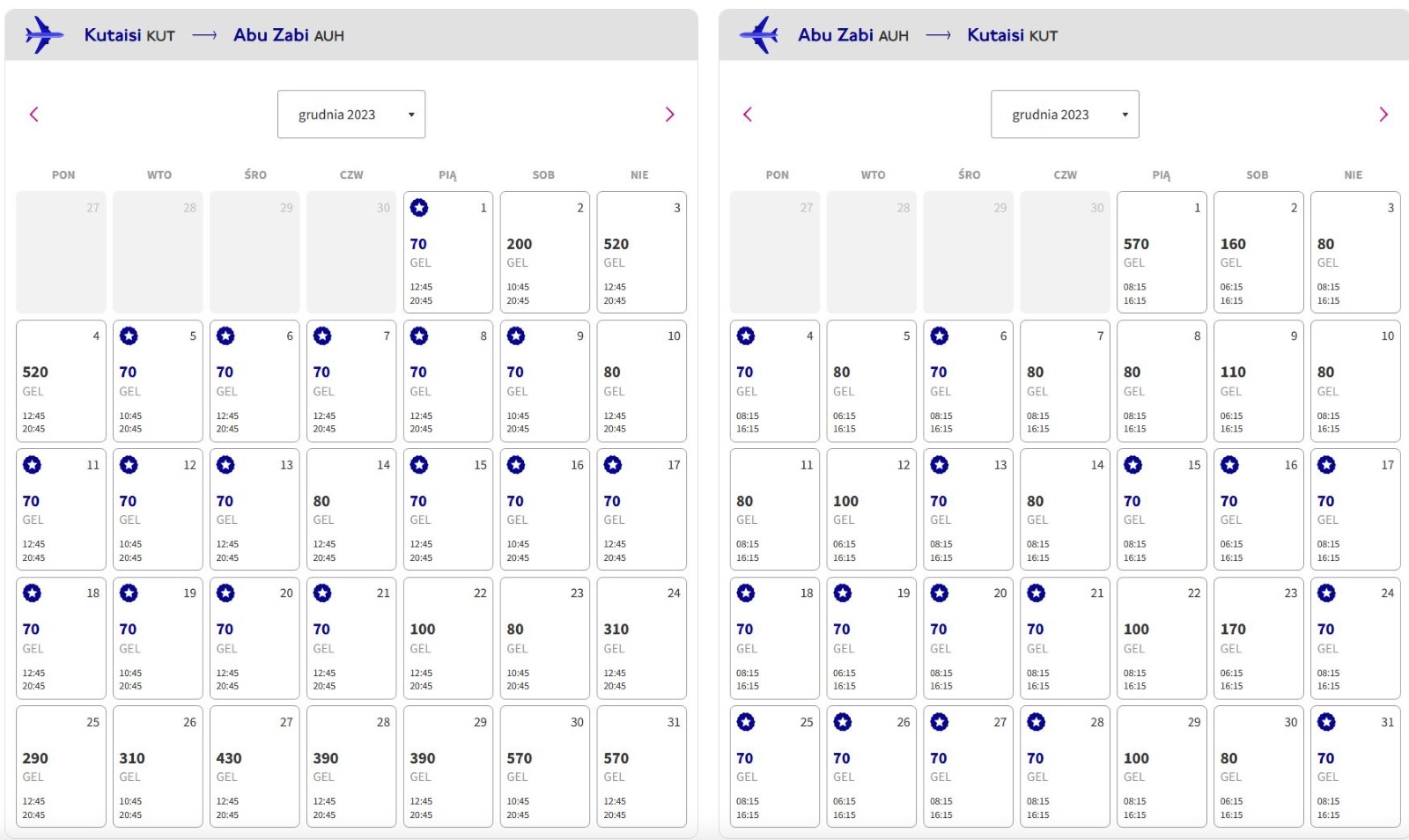Go to previous month in Kutaisi–Abu Zabi calendar
Image resolution: width=1409 pixels, height=840 pixels.
coord(34,114)
